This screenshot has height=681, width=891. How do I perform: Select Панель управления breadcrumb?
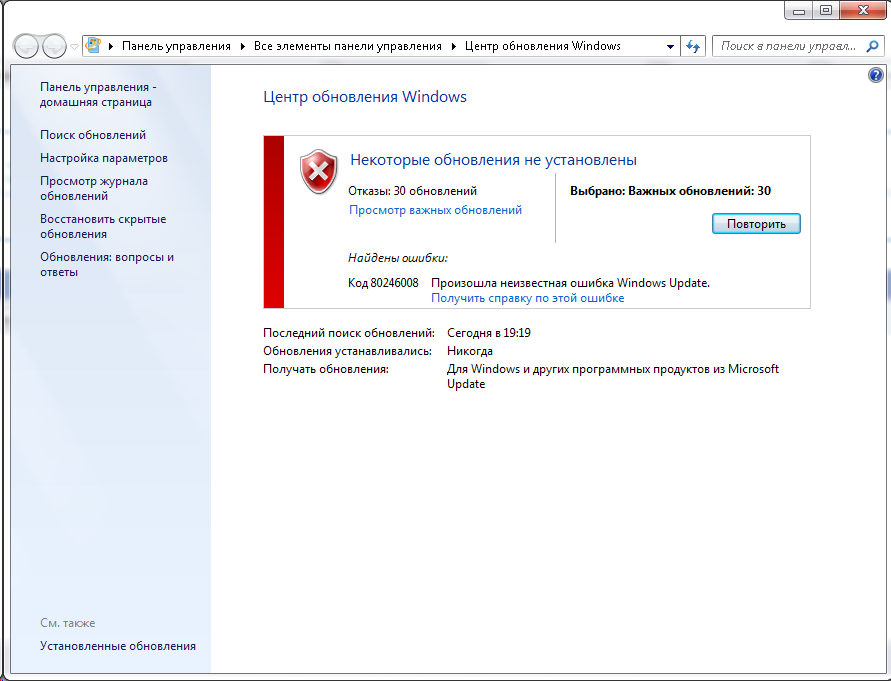pyautogui.click(x=176, y=46)
